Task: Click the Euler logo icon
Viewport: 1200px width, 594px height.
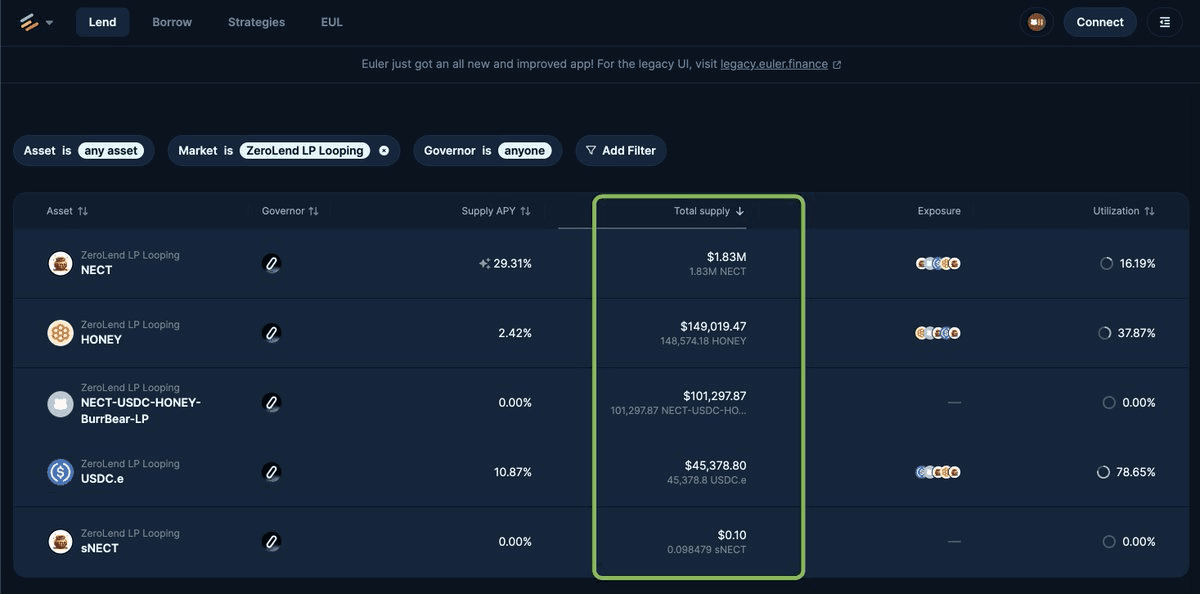Action: (29, 22)
